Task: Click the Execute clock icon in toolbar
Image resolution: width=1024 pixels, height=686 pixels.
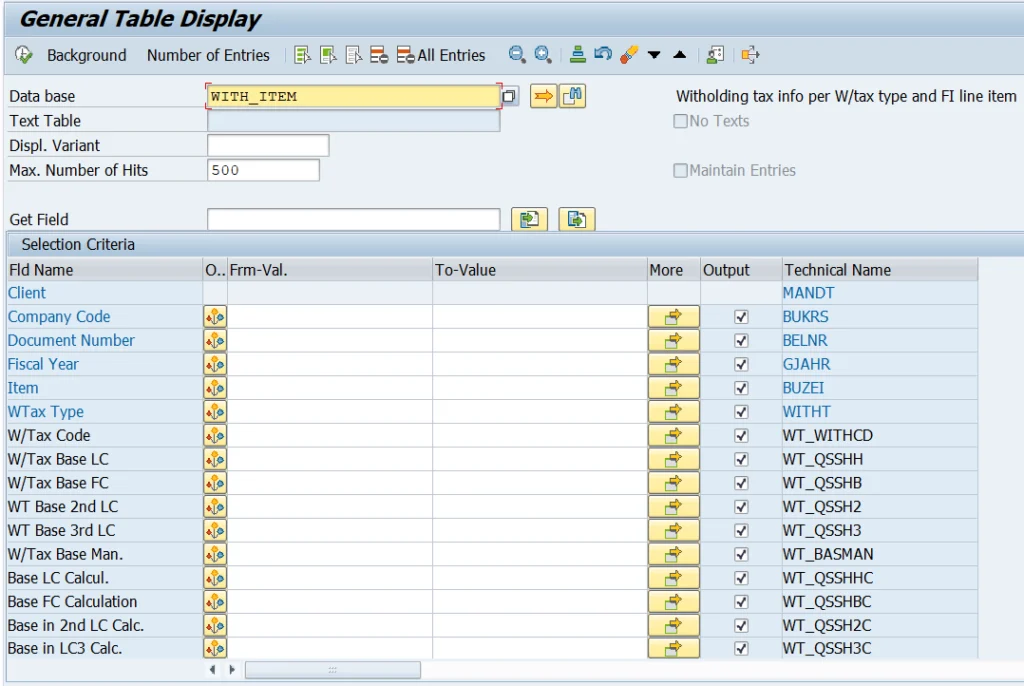Action: (24, 56)
